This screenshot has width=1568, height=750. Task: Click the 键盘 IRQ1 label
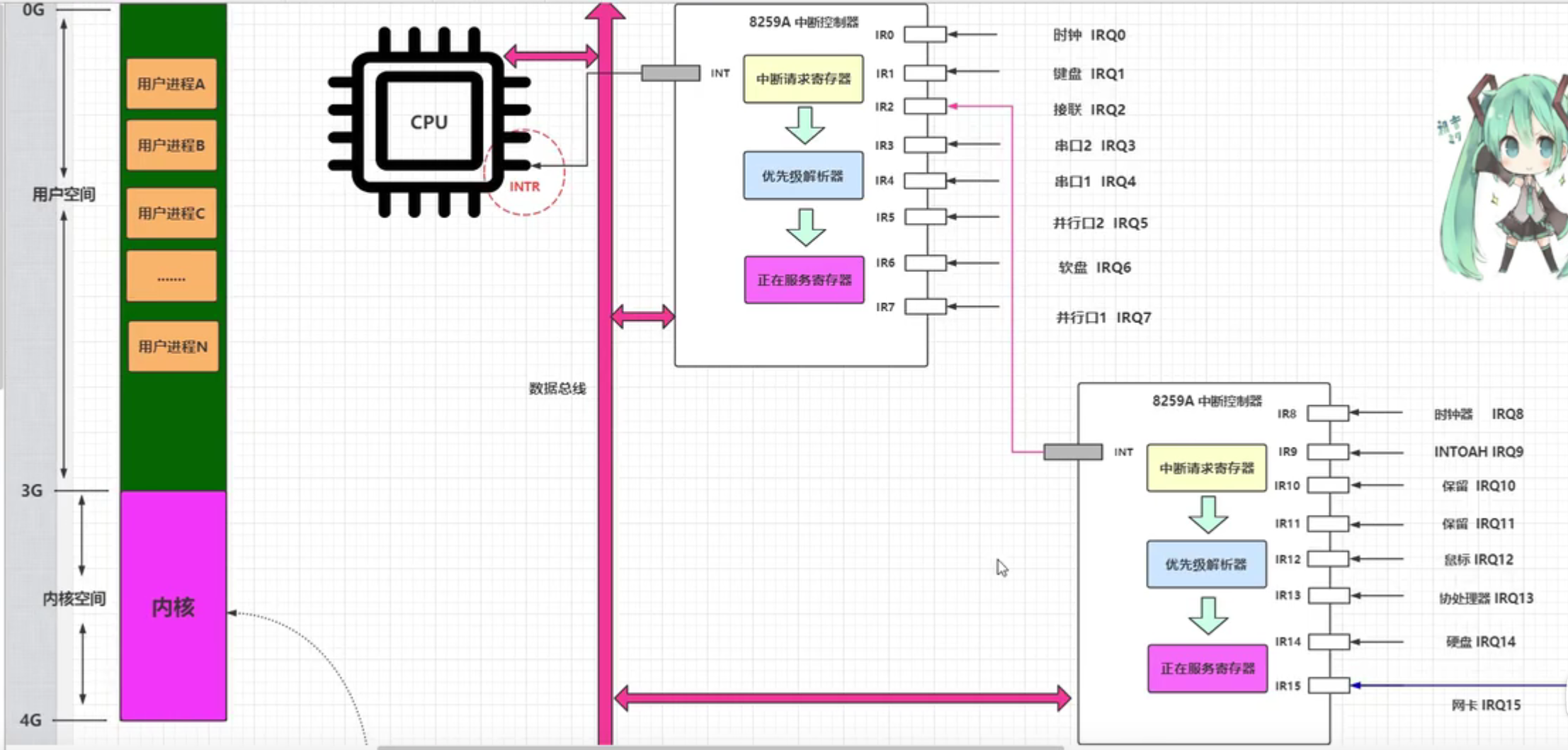[x=1089, y=74]
